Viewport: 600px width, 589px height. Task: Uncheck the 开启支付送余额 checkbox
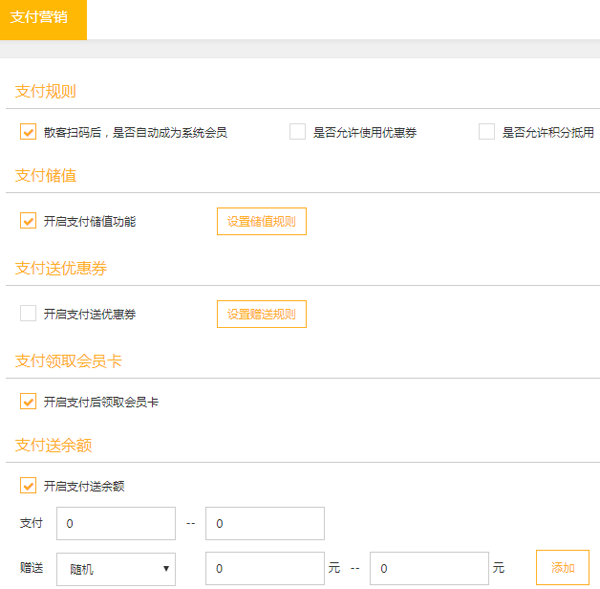point(28,487)
